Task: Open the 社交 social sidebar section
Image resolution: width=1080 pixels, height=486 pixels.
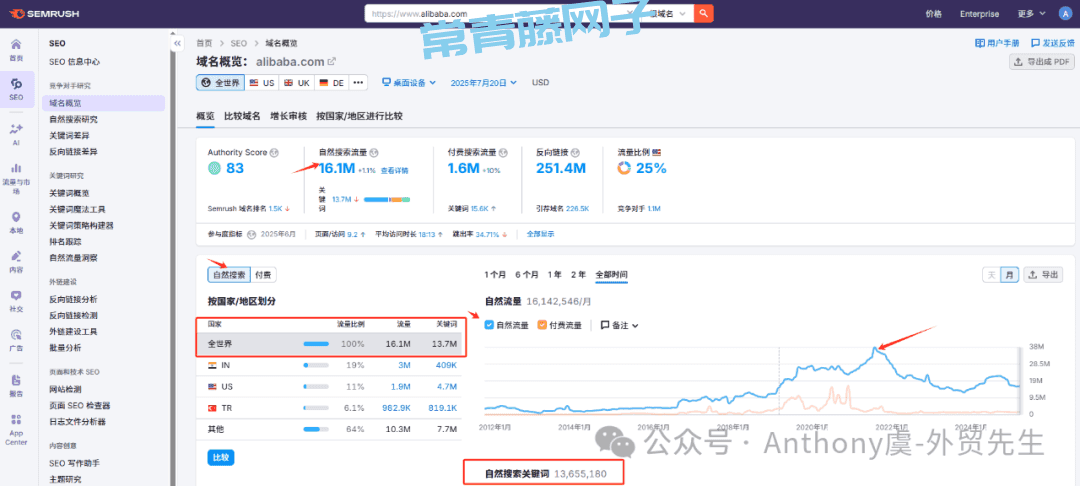Action: [16, 301]
